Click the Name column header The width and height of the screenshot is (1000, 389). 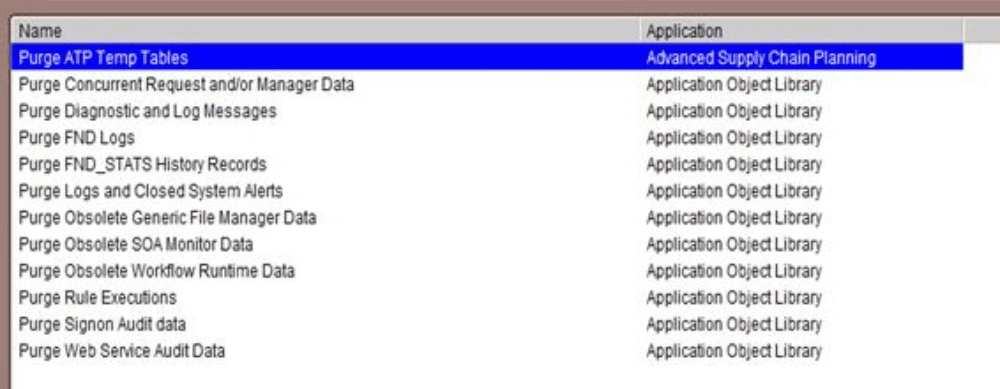point(326,31)
